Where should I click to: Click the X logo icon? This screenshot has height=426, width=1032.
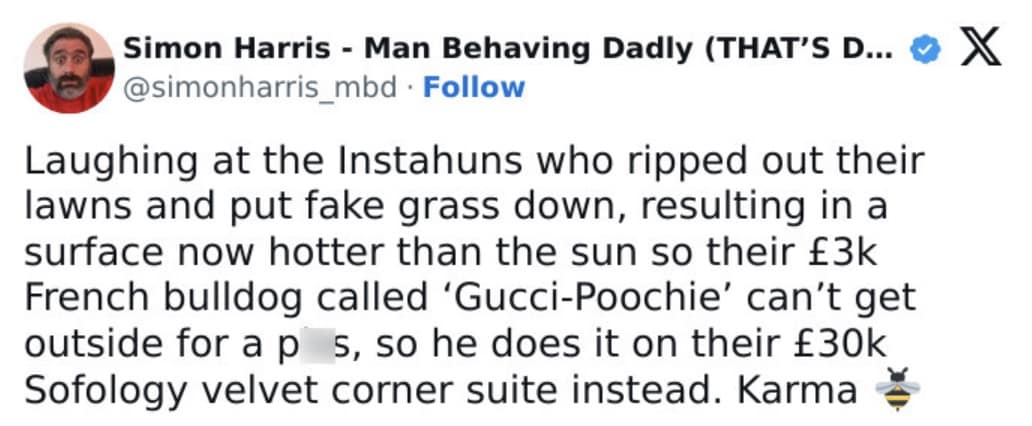980,49
